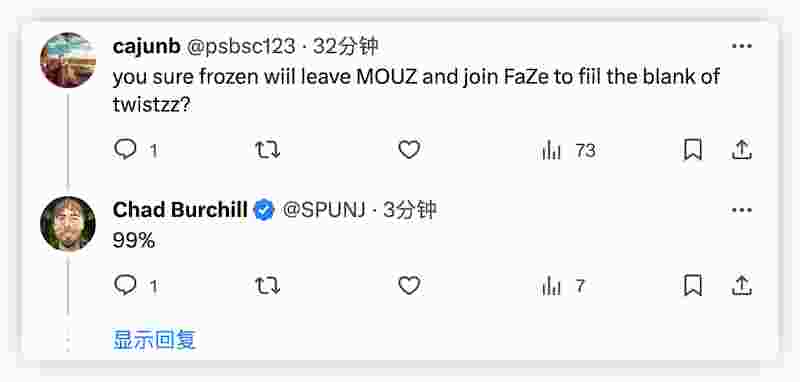
Task: Open cajunb's profile picture
Action: tap(68, 60)
